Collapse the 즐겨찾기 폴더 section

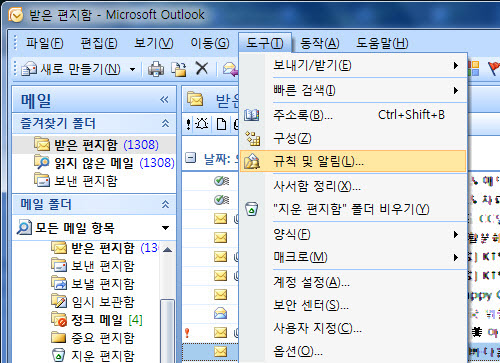pos(165,123)
